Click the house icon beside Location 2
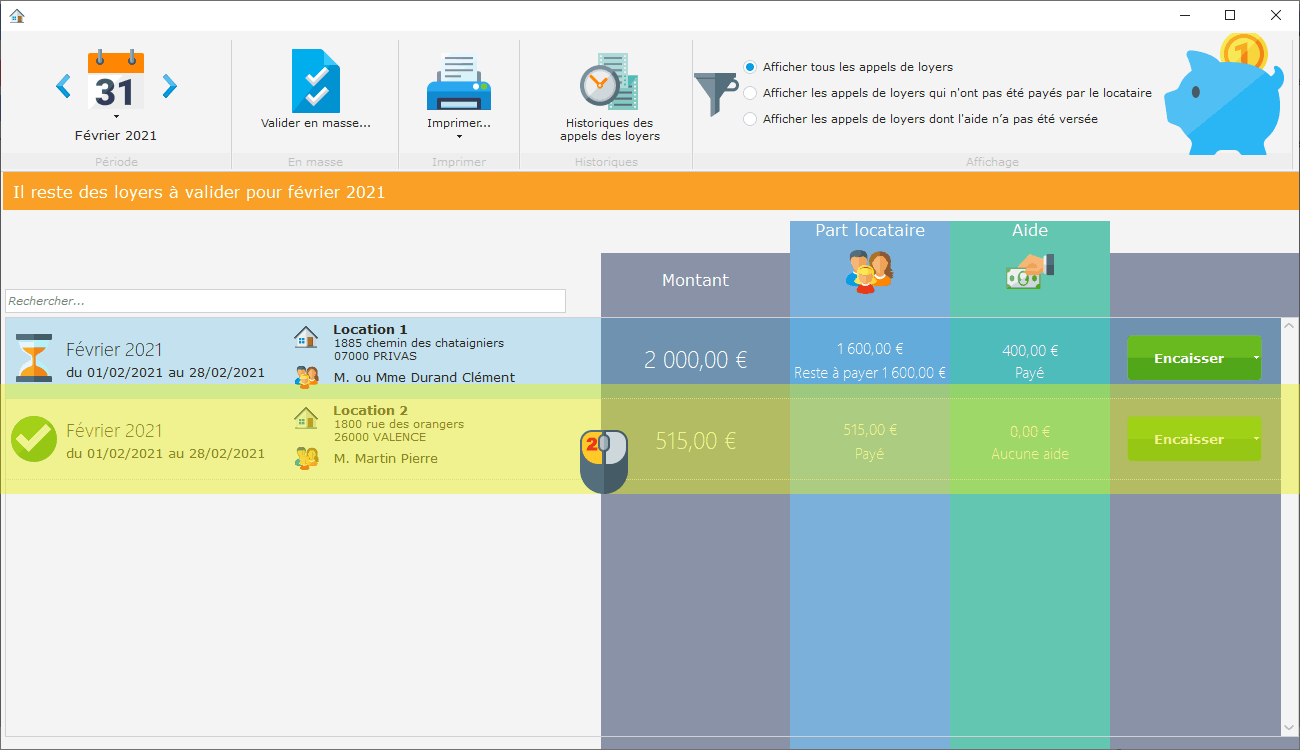The width and height of the screenshot is (1300, 750). pyautogui.click(x=306, y=418)
